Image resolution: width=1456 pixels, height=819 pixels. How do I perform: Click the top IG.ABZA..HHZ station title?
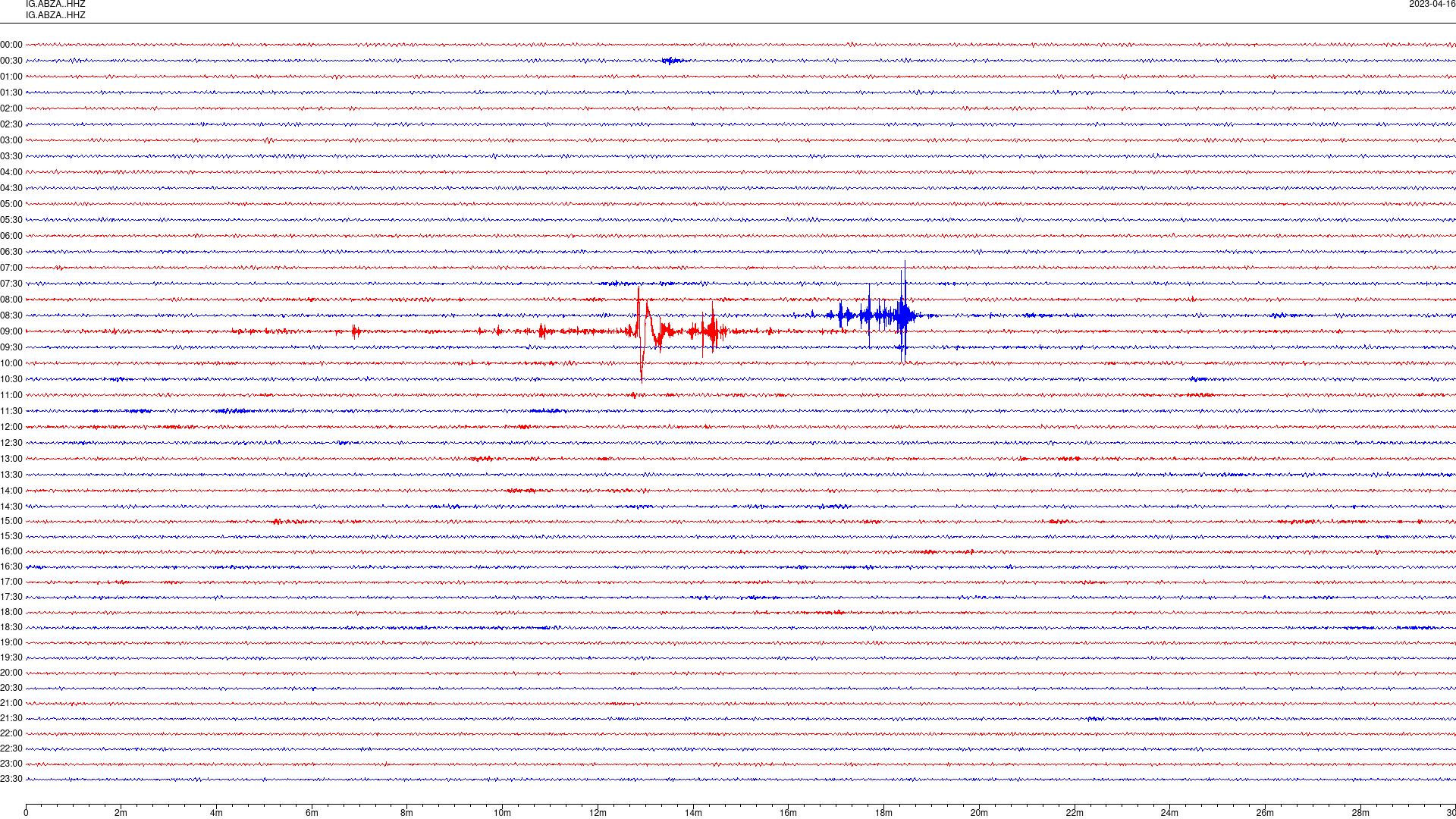pyautogui.click(x=55, y=4)
